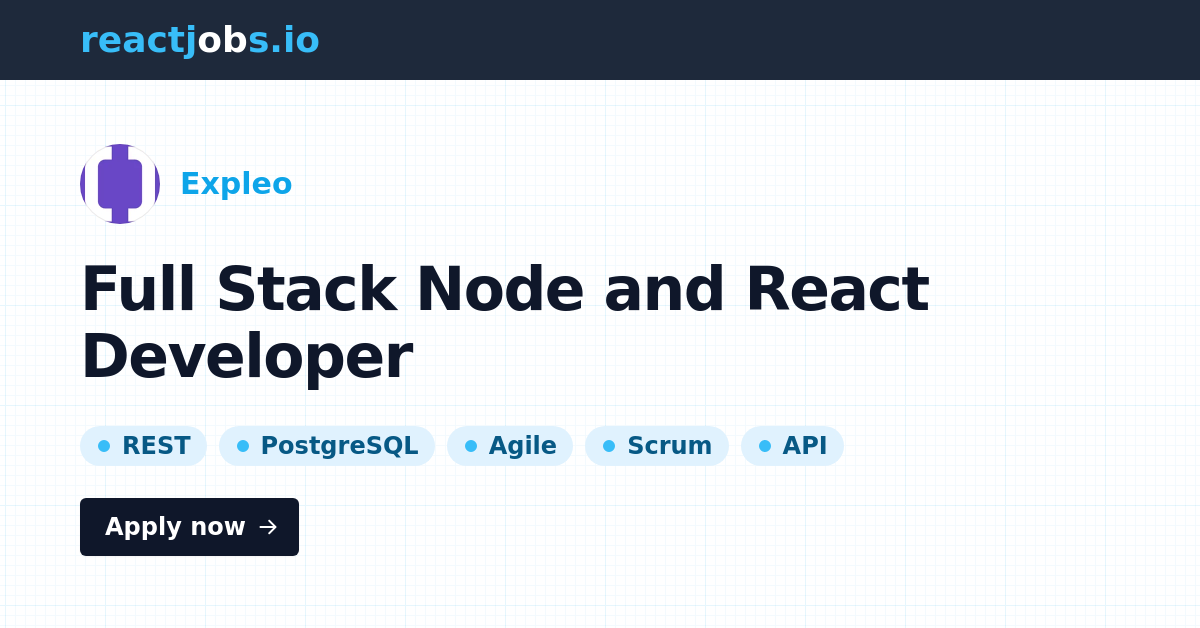Open the reactjobs.io home page
This screenshot has height=628, width=1200.
pyautogui.click(x=200, y=40)
